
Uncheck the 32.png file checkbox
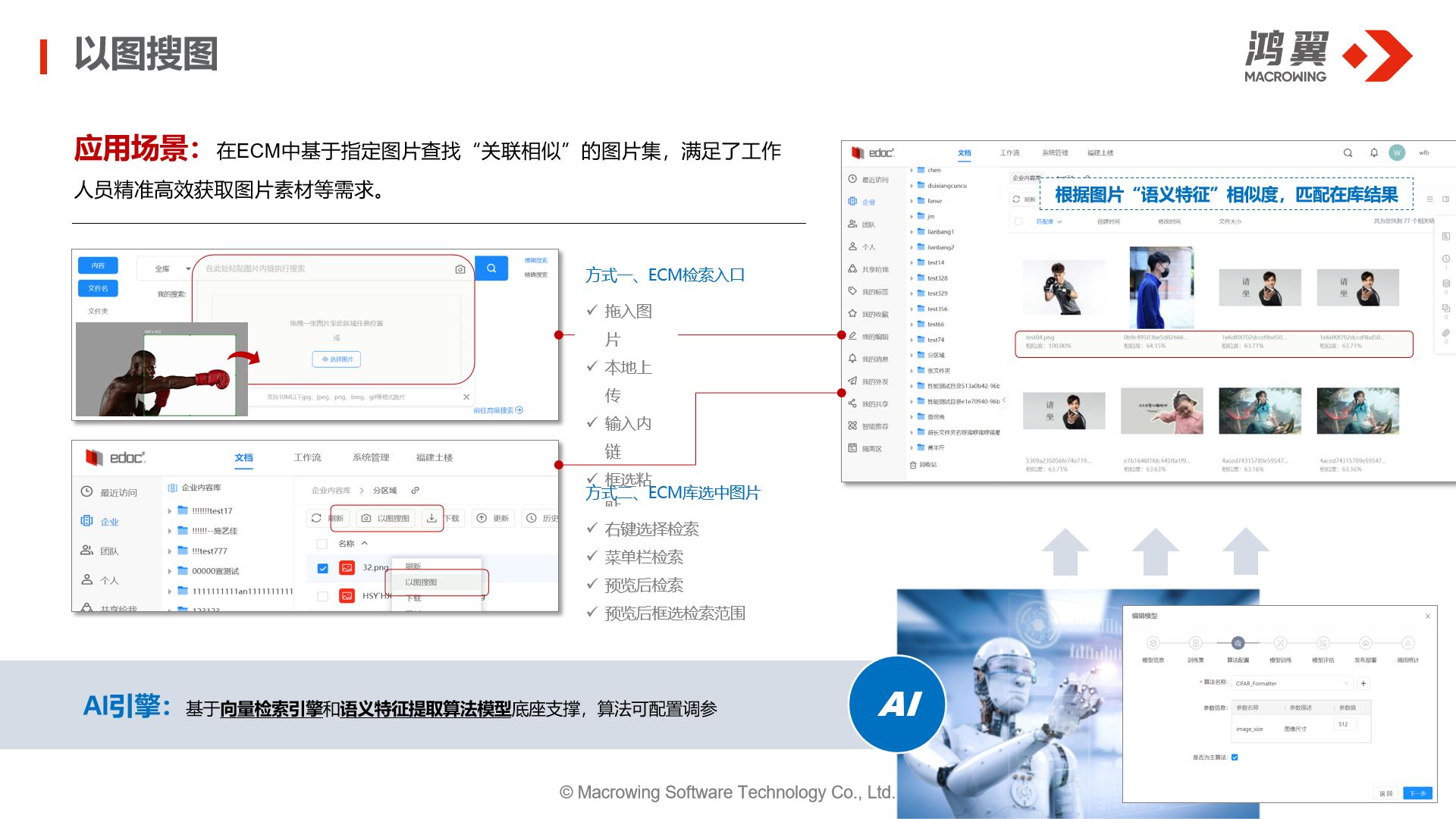[323, 568]
